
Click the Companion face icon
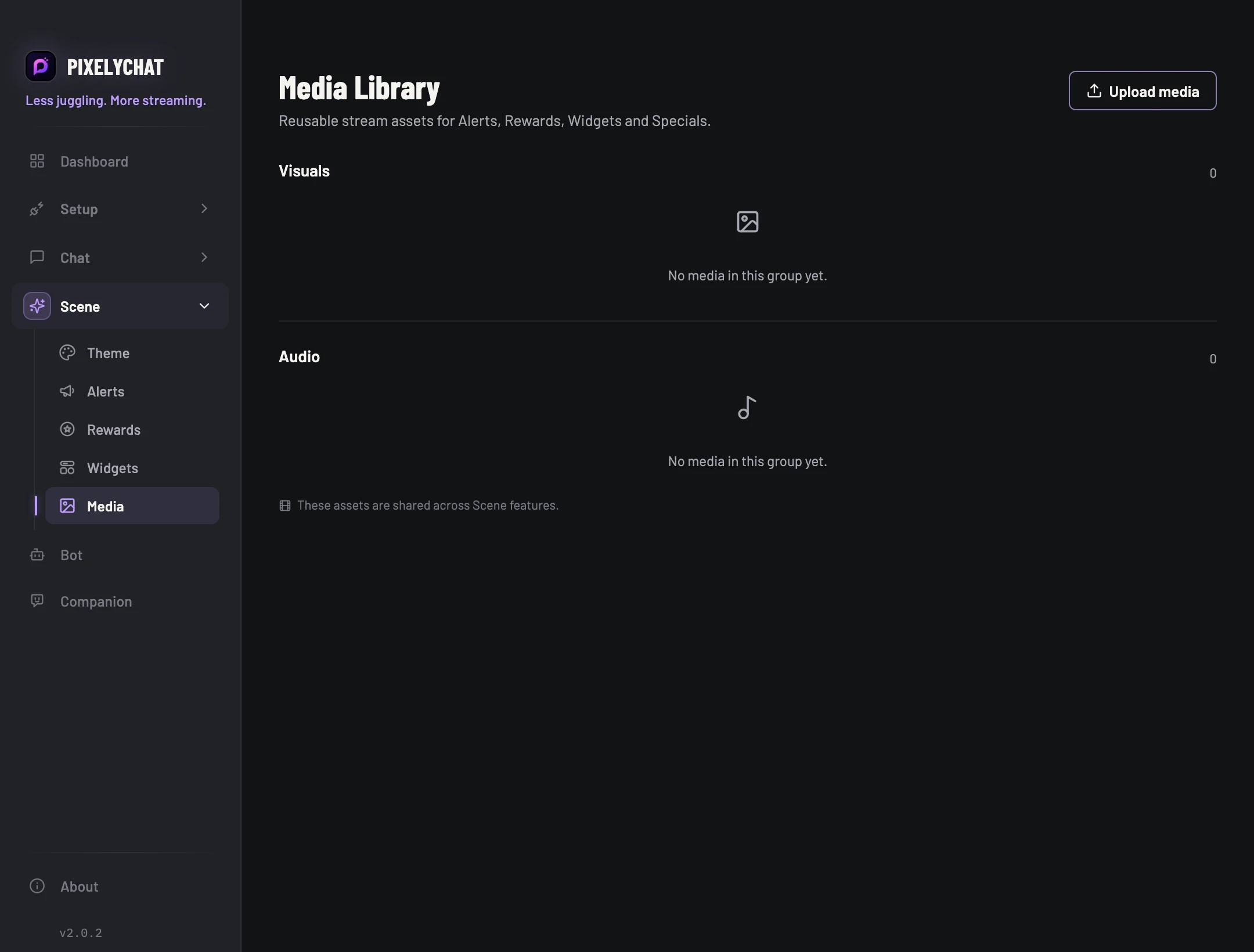click(37, 601)
